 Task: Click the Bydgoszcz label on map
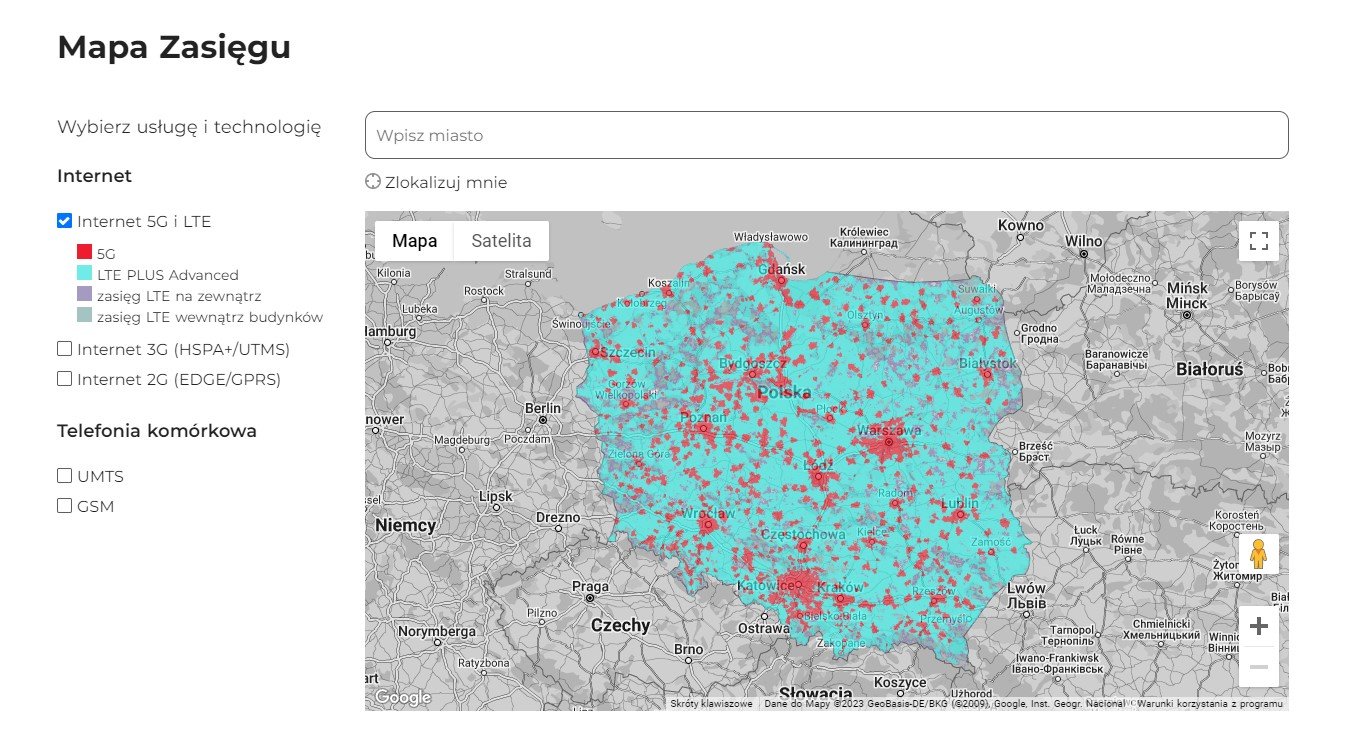752,362
